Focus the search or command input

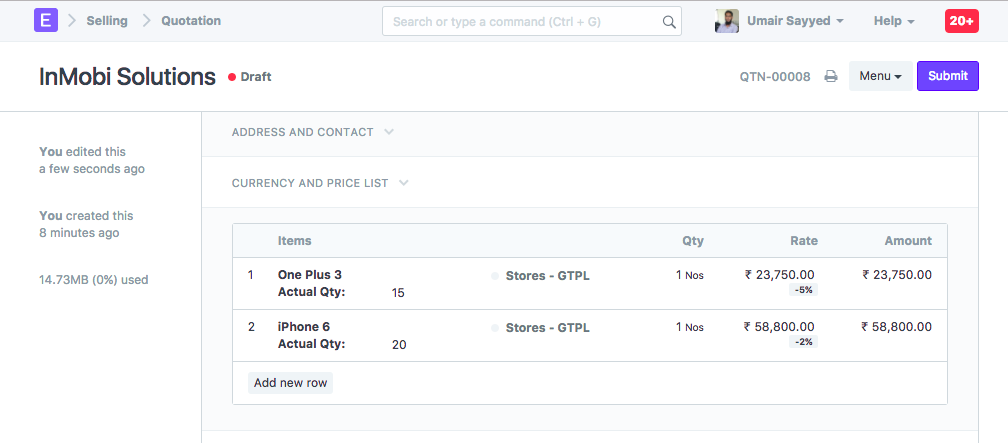click(520, 21)
